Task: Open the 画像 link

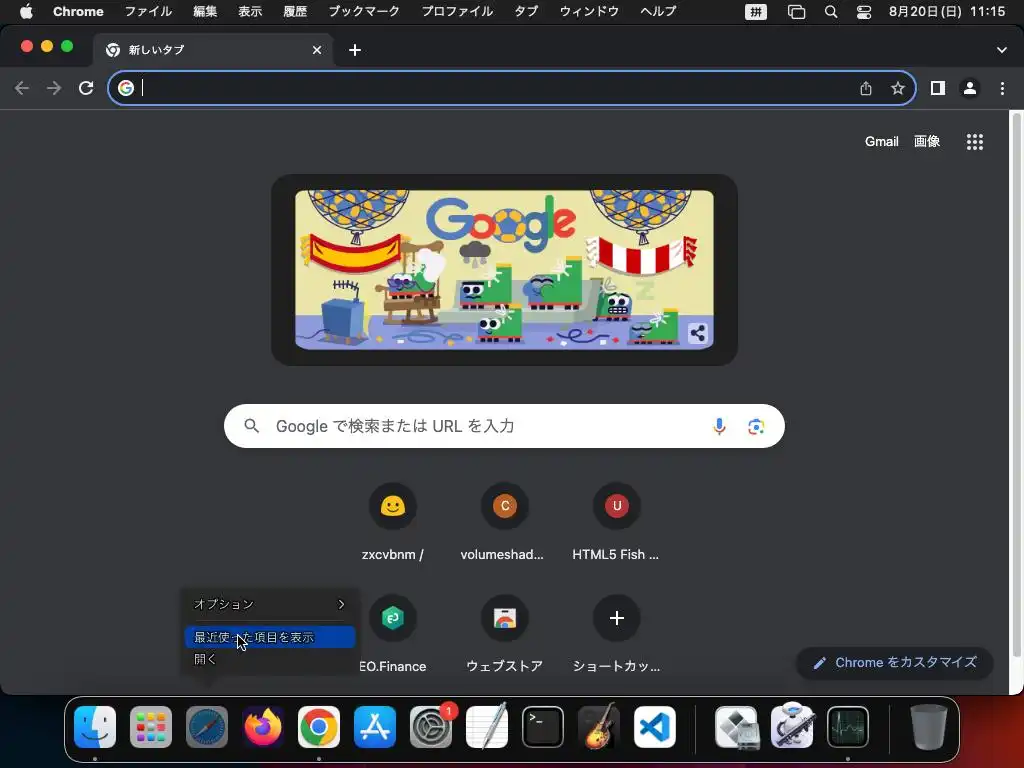Action: click(927, 142)
